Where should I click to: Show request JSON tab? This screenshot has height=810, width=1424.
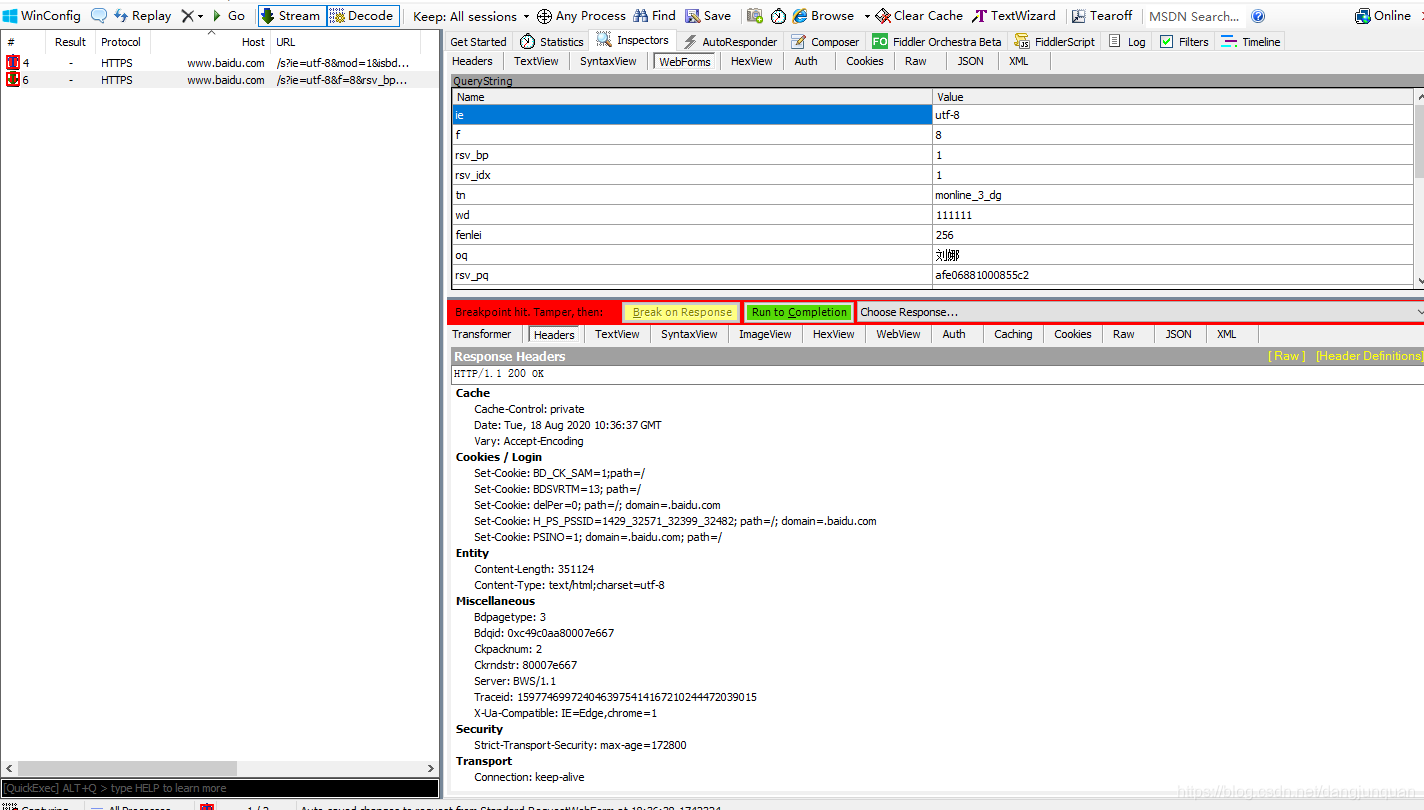click(x=970, y=61)
